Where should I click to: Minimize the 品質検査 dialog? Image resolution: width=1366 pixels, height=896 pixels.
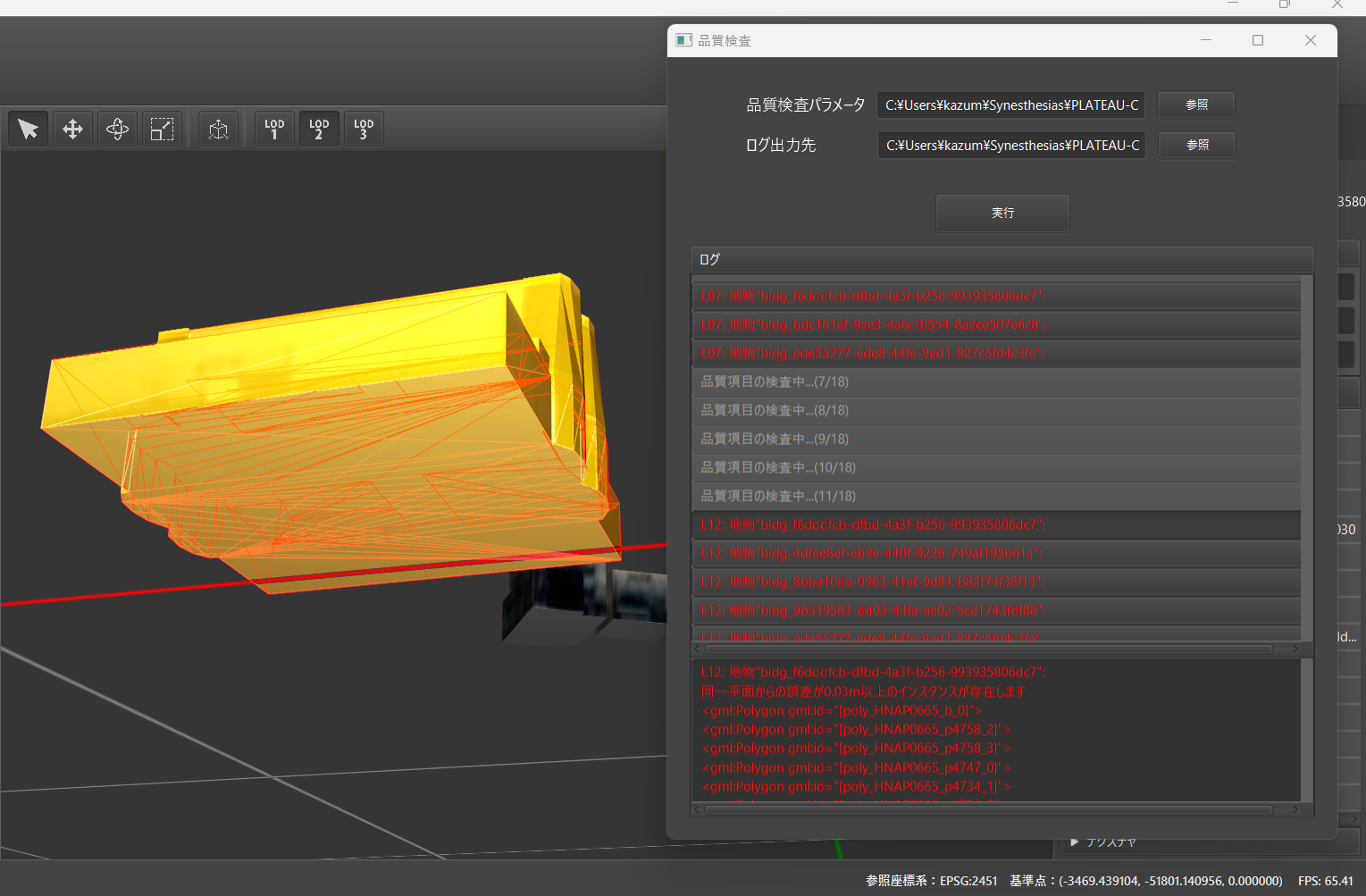click(x=1206, y=40)
